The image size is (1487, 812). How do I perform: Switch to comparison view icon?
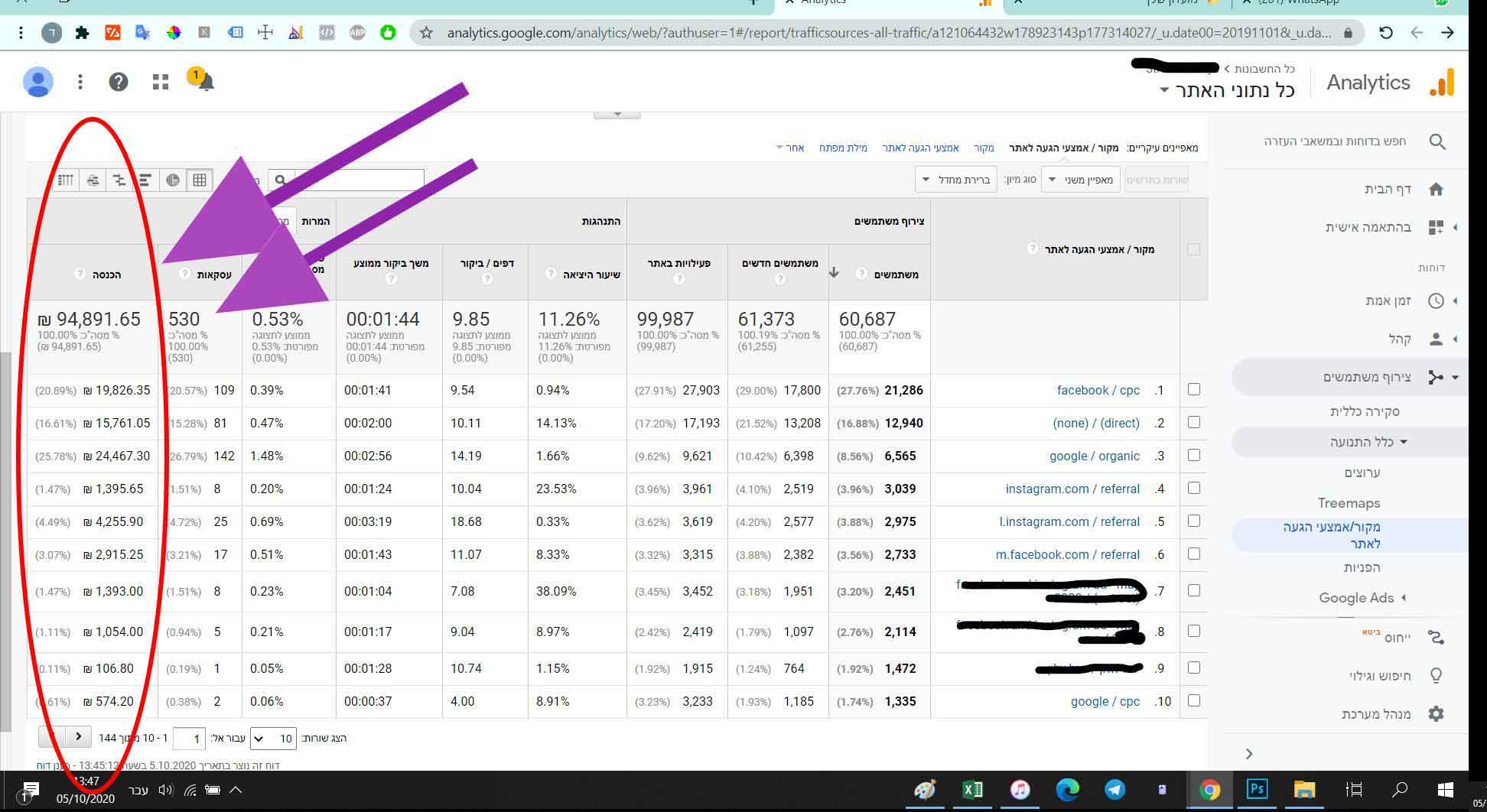119,180
